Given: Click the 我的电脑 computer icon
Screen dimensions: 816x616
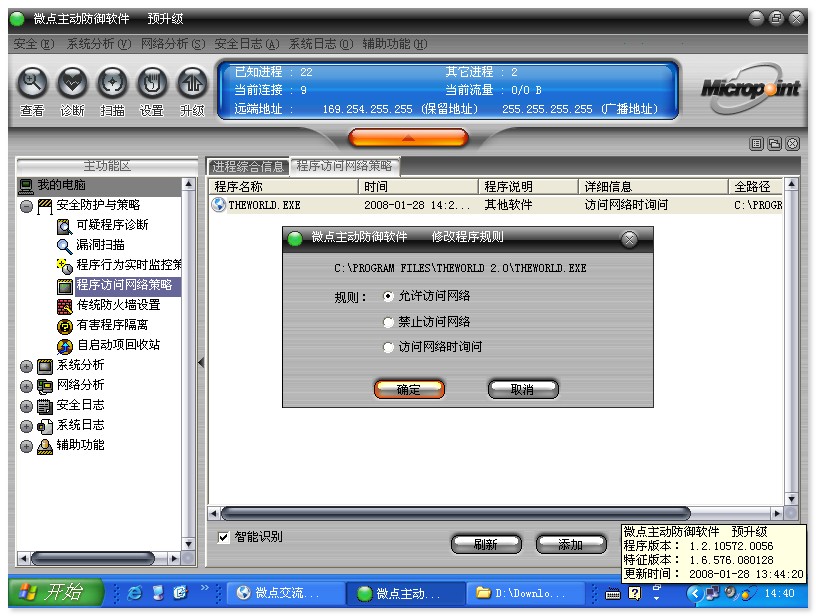Looking at the screenshot, I should point(26,186).
